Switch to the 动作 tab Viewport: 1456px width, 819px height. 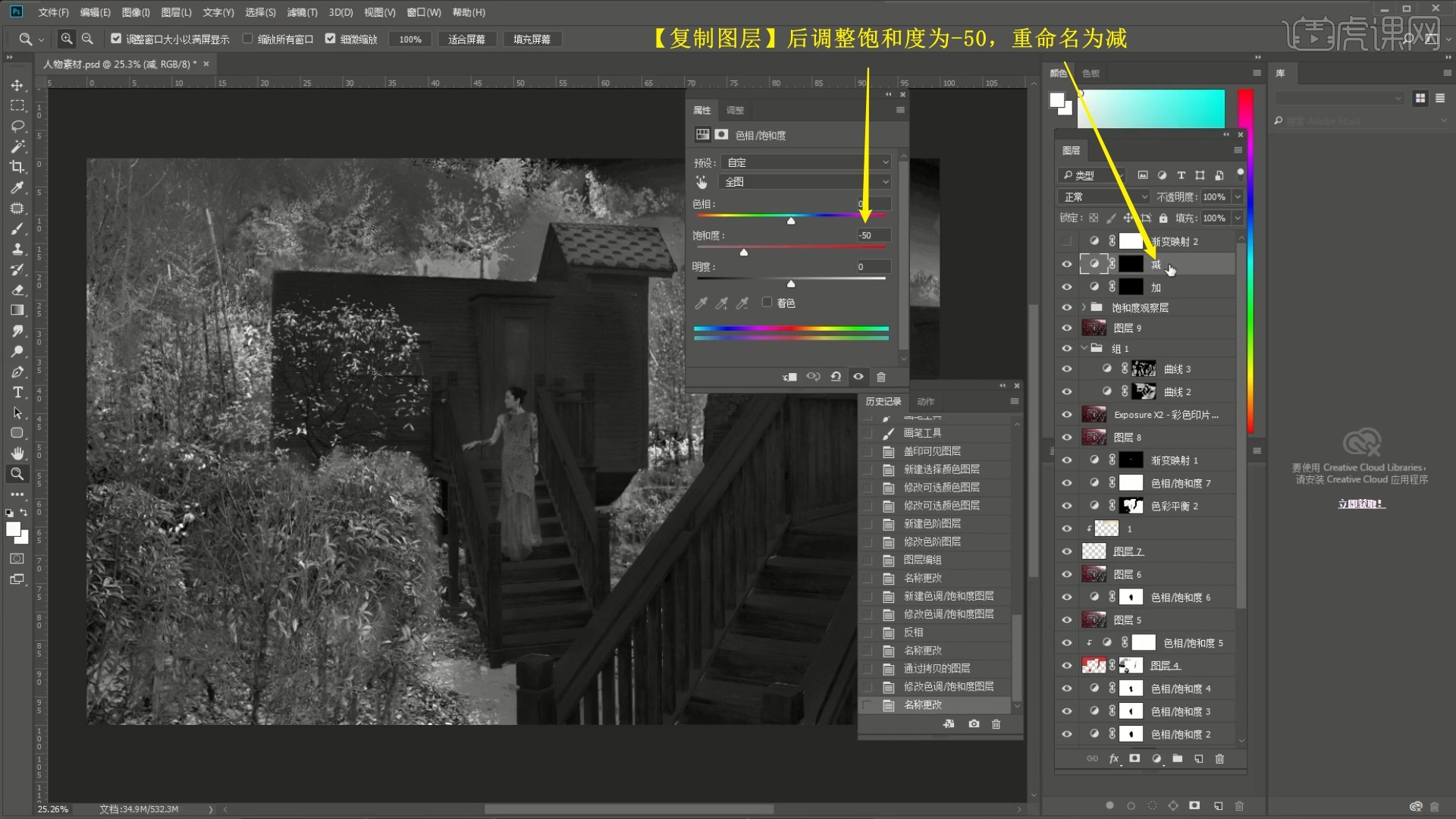925,401
